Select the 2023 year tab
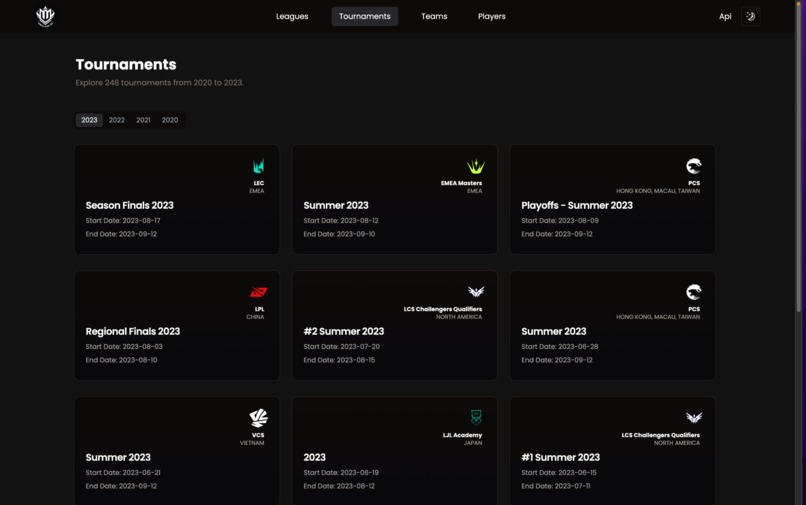The height and width of the screenshot is (505, 806). click(89, 120)
